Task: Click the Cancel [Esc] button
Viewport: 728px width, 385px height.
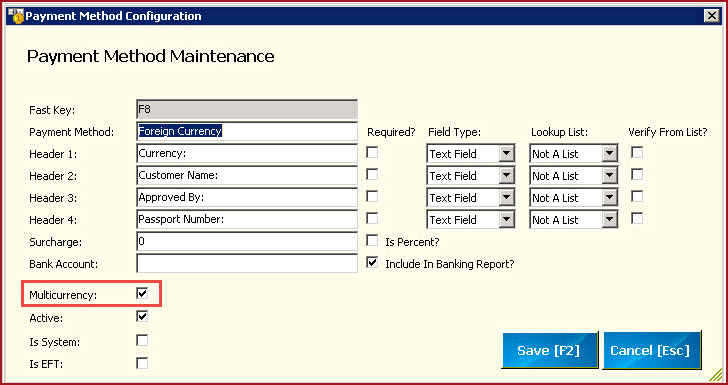Action: 651,350
